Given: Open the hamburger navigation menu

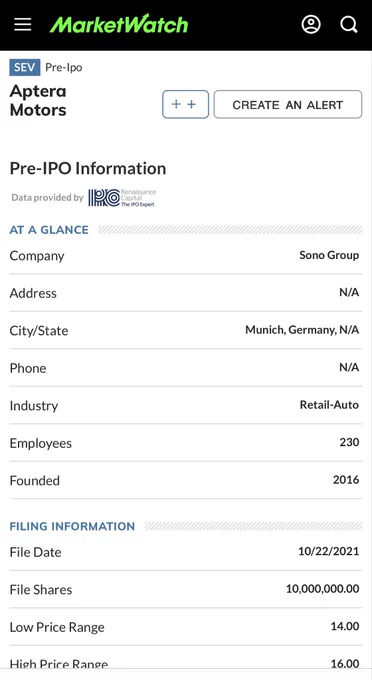Looking at the screenshot, I should coord(23,25).
